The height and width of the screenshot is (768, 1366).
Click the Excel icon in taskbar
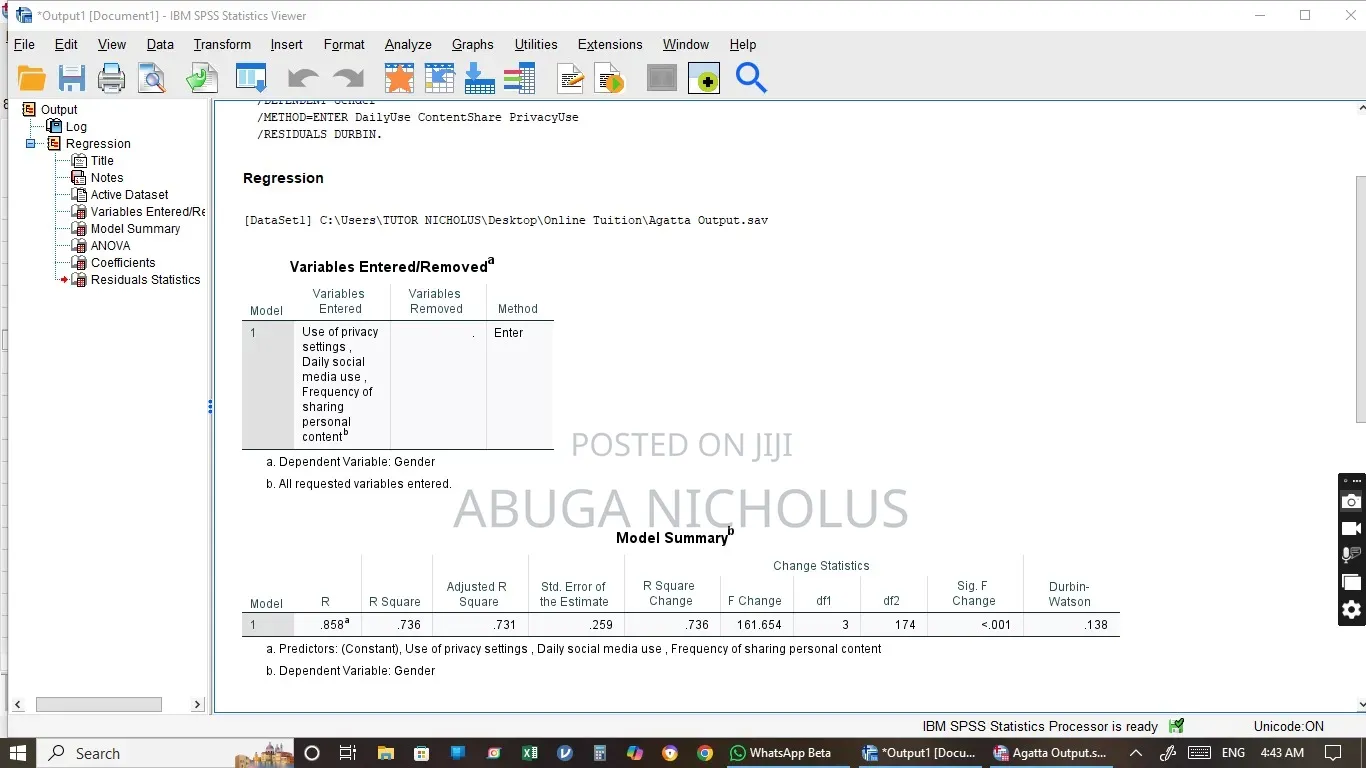(x=530, y=753)
